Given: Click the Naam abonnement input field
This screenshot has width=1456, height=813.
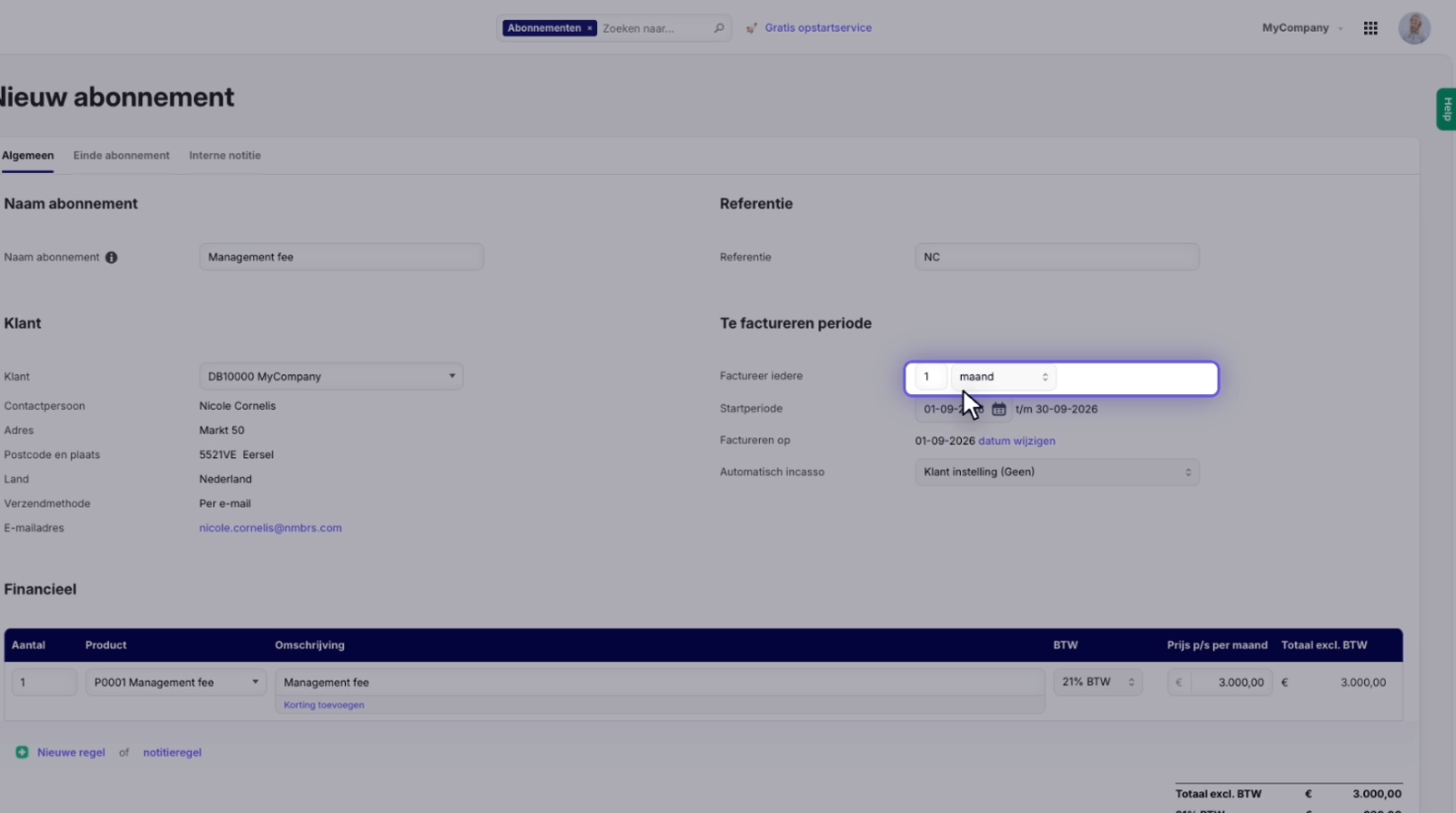Looking at the screenshot, I should [341, 257].
